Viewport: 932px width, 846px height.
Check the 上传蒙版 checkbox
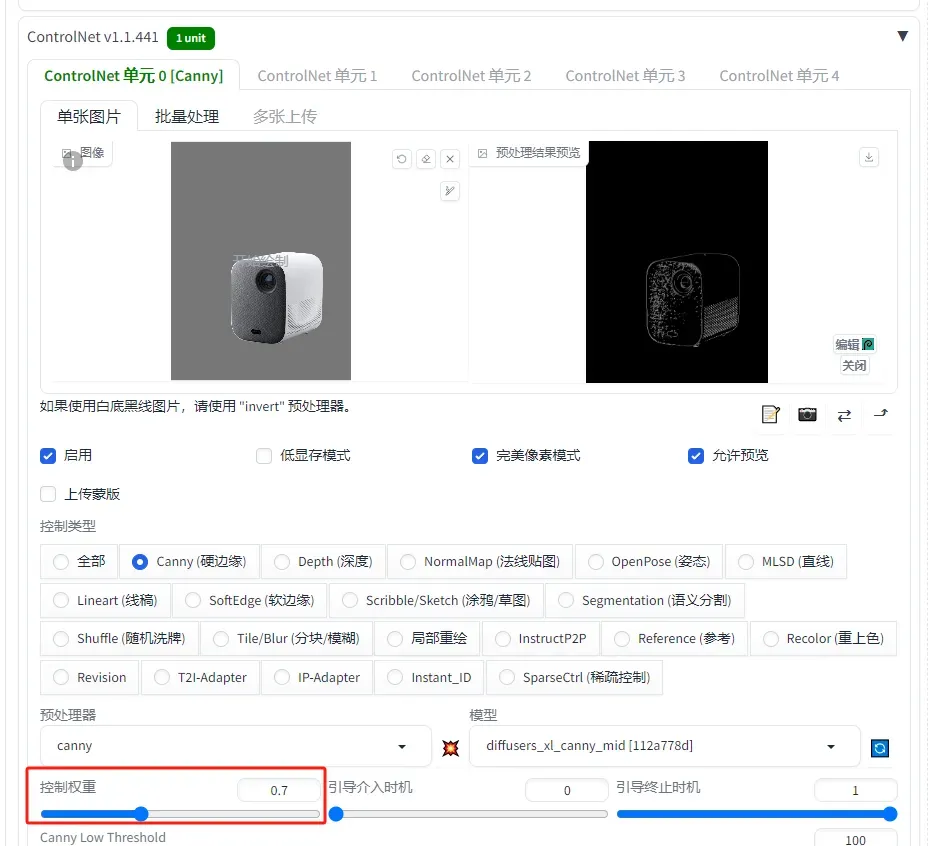point(48,494)
